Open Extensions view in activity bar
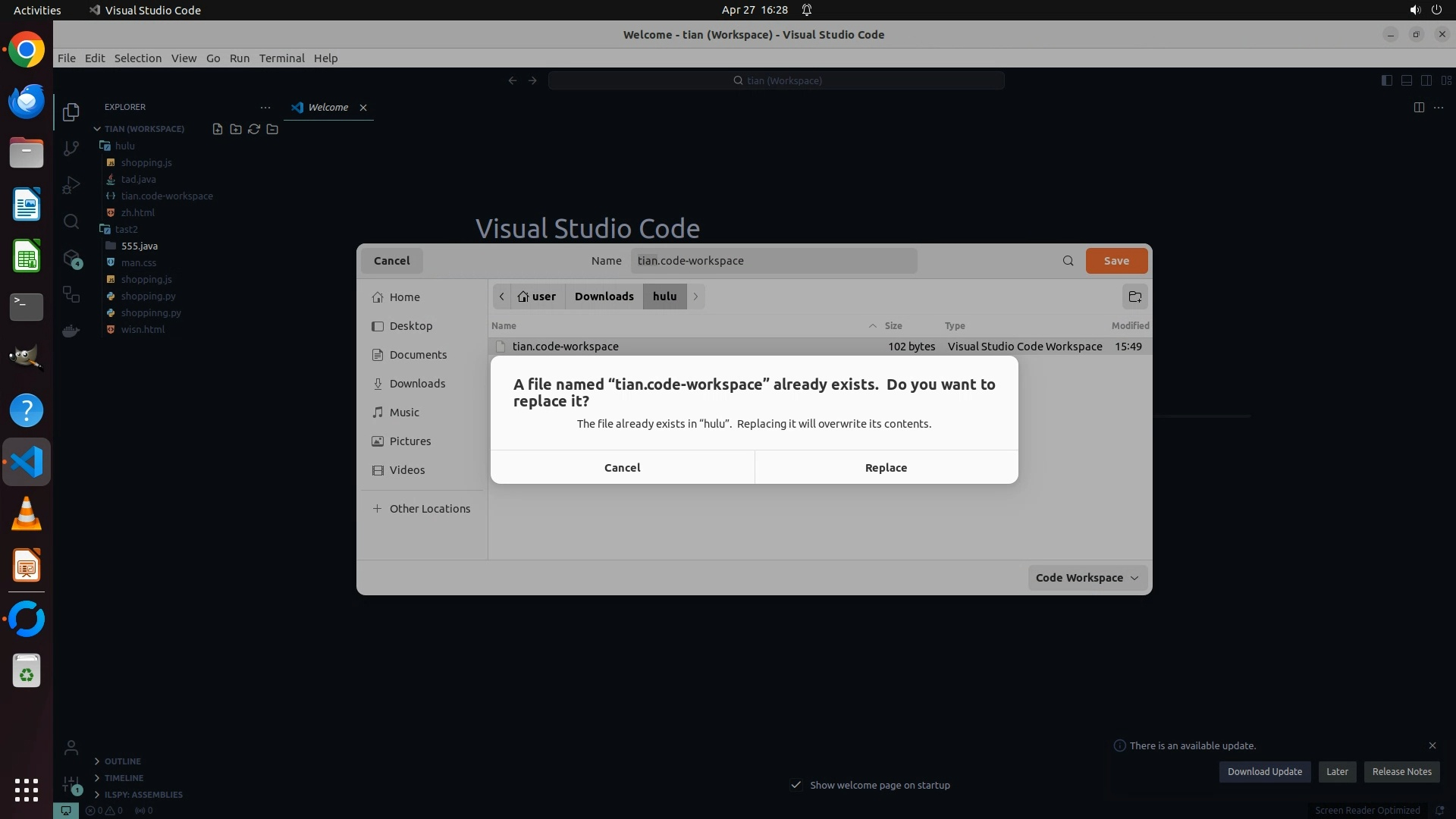The image size is (1456, 819). pos(71,259)
